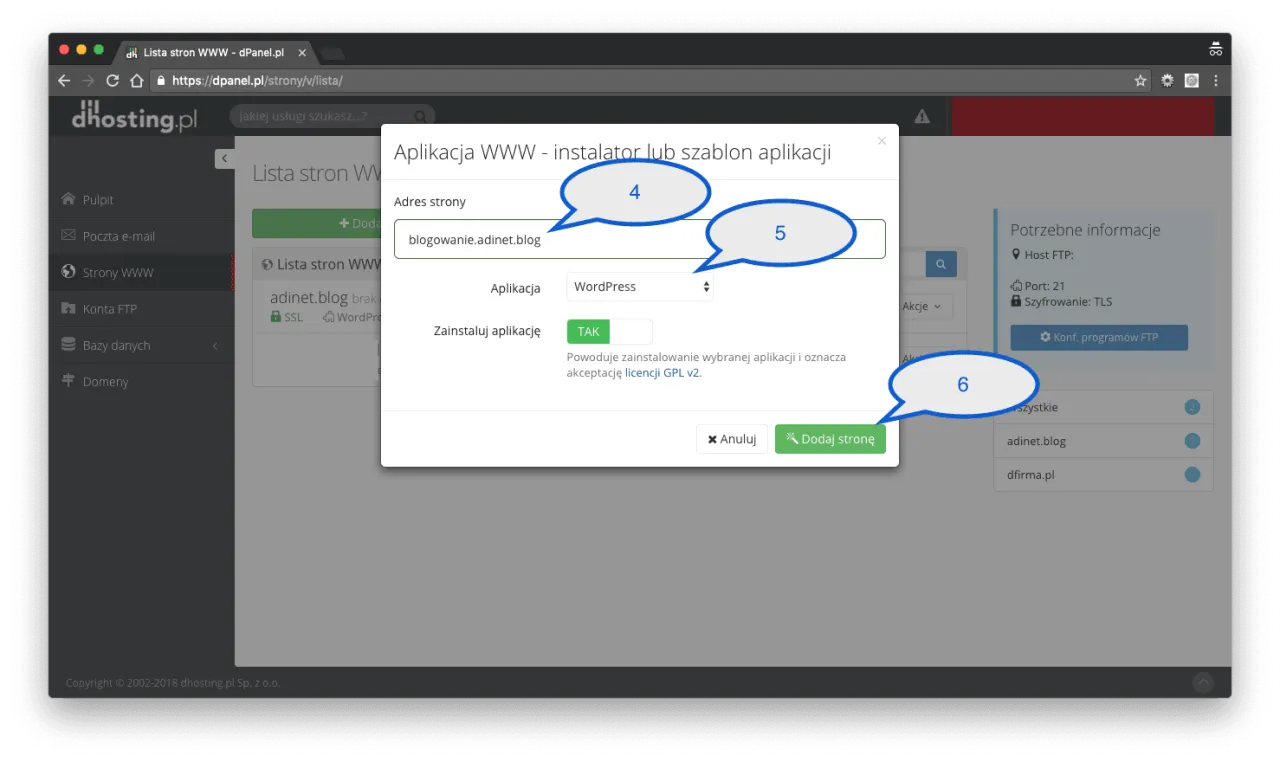Bookmark this page with the star icon

[x=1140, y=81]
